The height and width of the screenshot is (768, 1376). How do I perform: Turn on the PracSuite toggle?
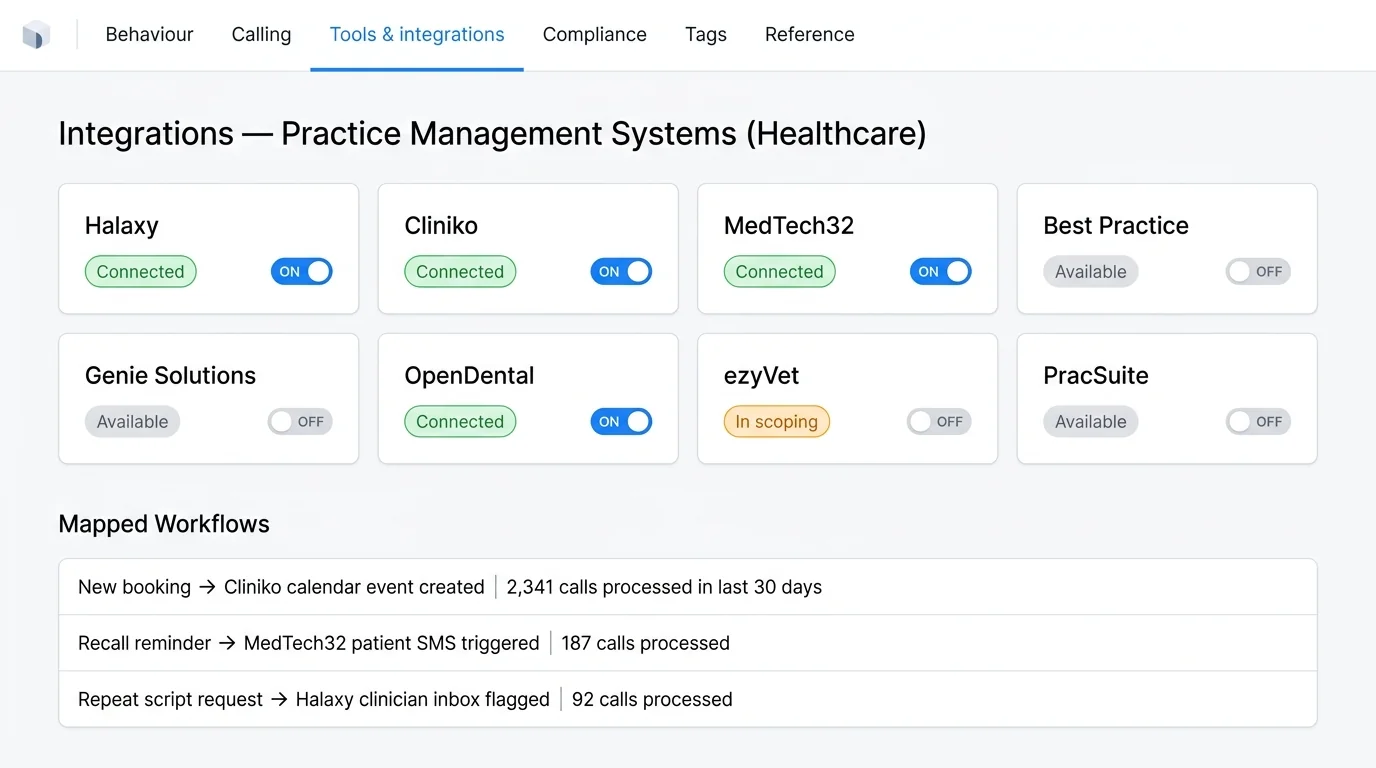[1259, 421]
